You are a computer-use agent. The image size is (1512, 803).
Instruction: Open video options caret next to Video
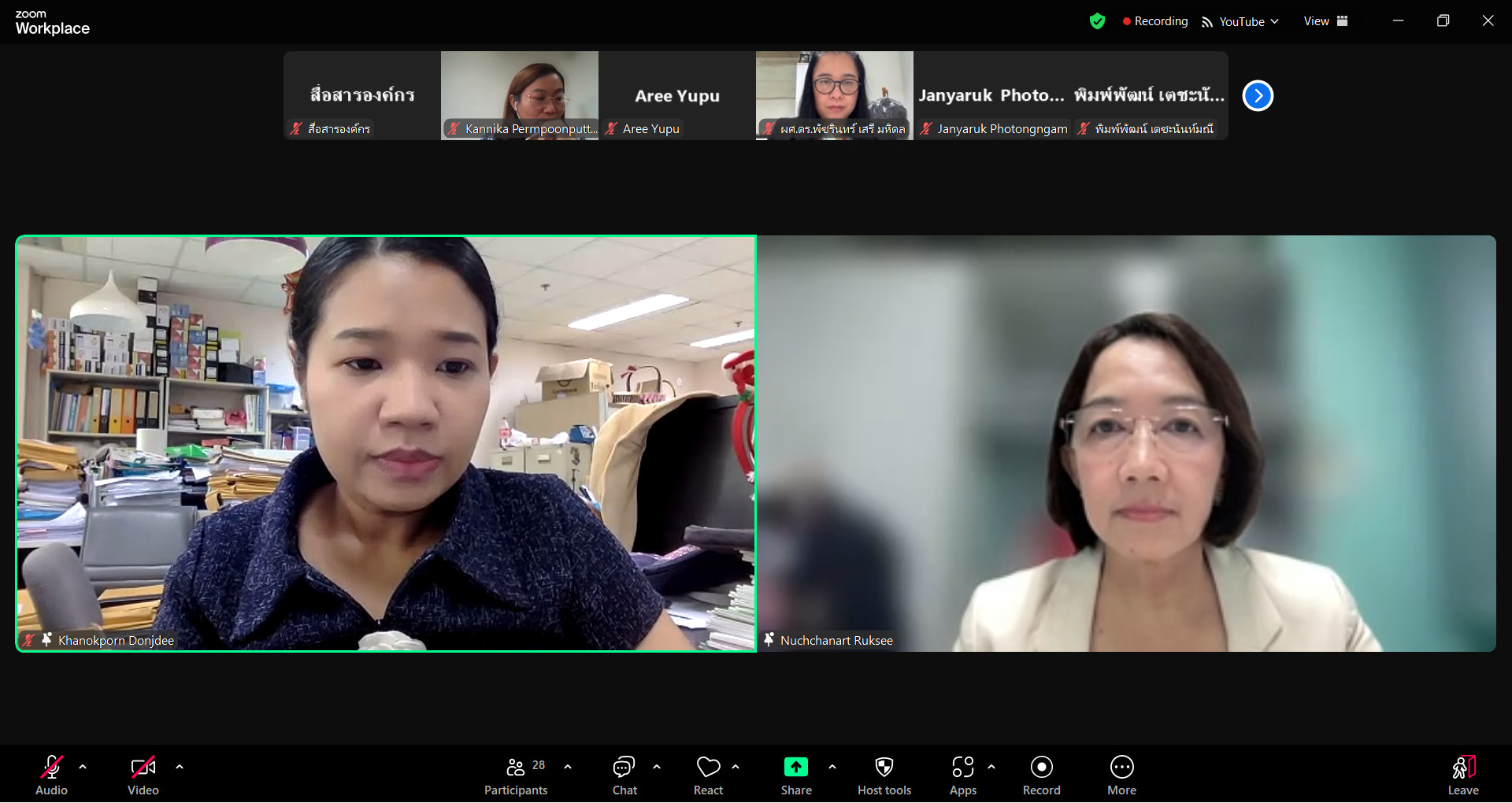tap(180, 767)
